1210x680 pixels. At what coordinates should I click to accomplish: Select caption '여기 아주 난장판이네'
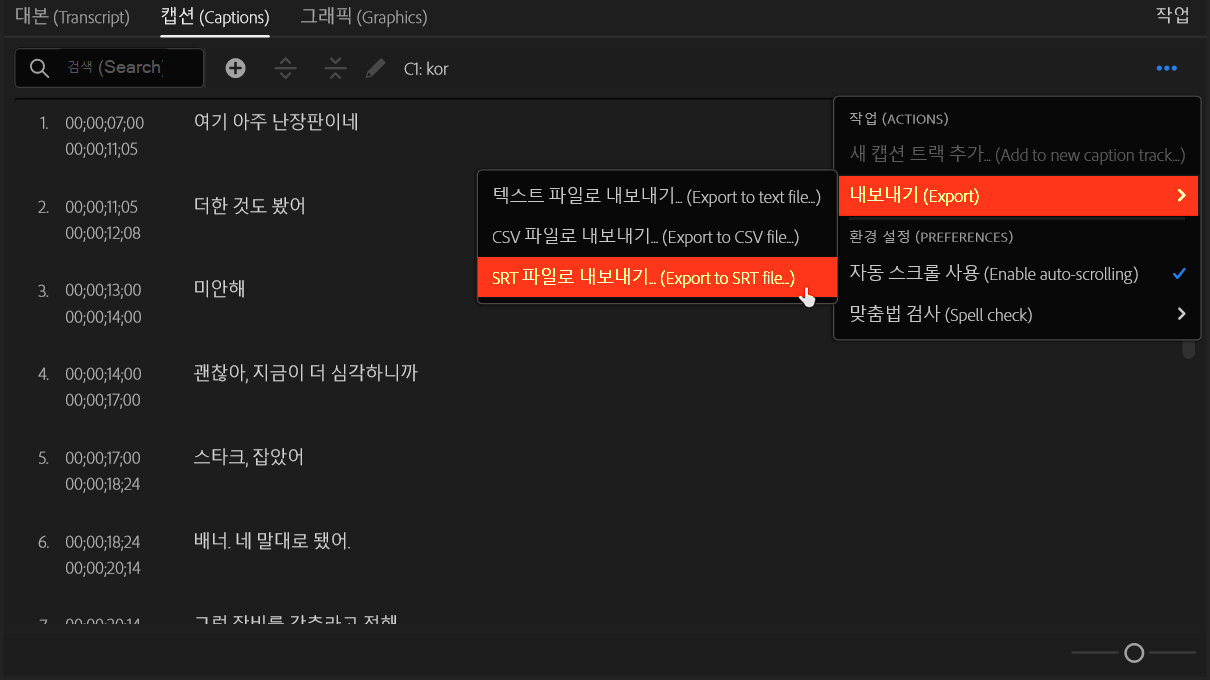click(276, 122)
